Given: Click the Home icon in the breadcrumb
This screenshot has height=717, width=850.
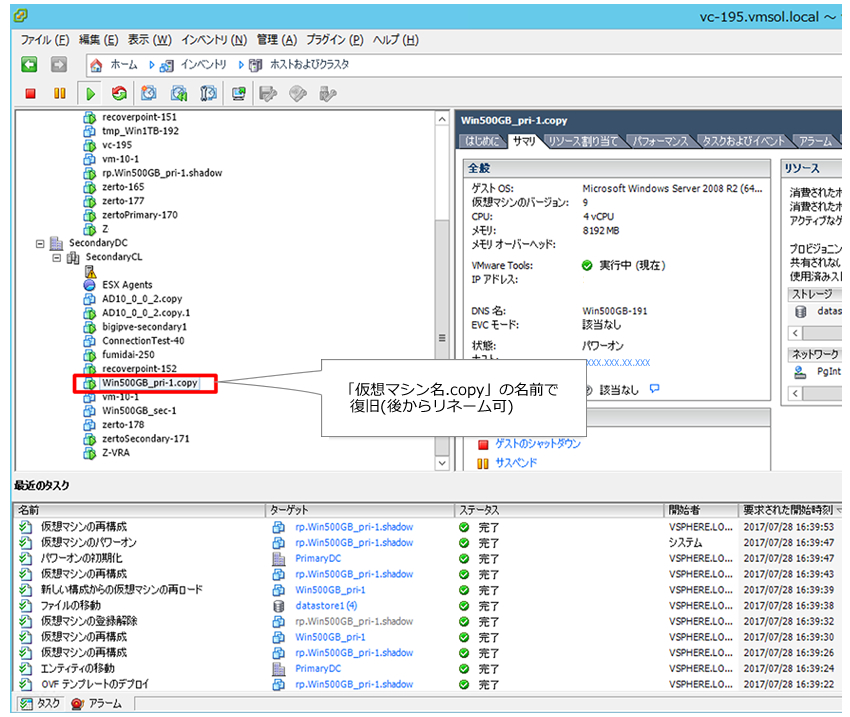Looking at the screenshot, I should coord(96,66).
